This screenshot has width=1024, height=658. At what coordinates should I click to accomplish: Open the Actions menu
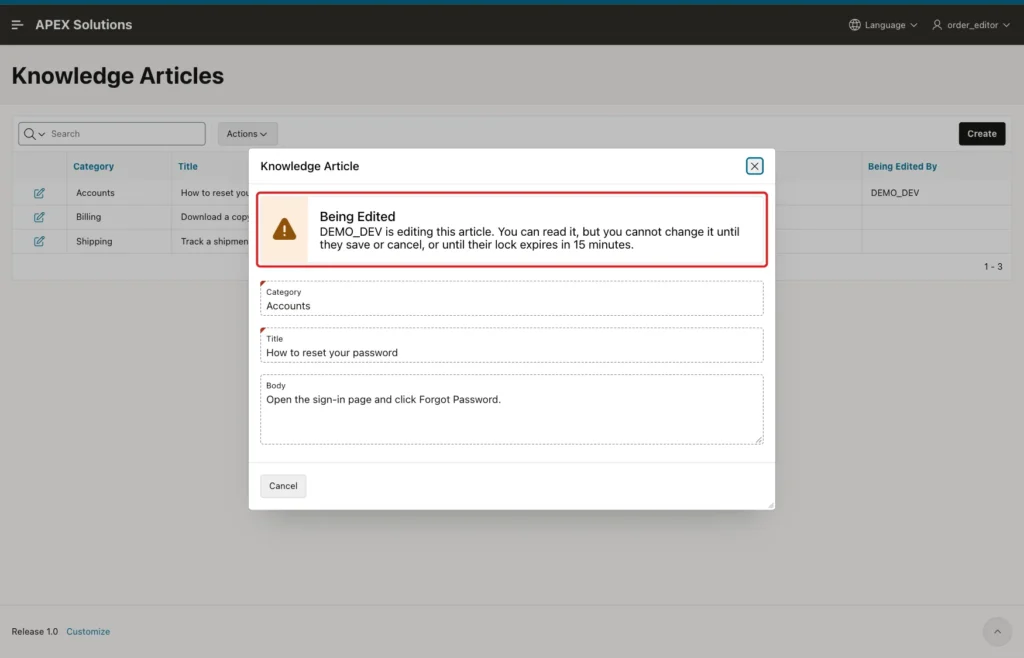click(x=247, y=134)
